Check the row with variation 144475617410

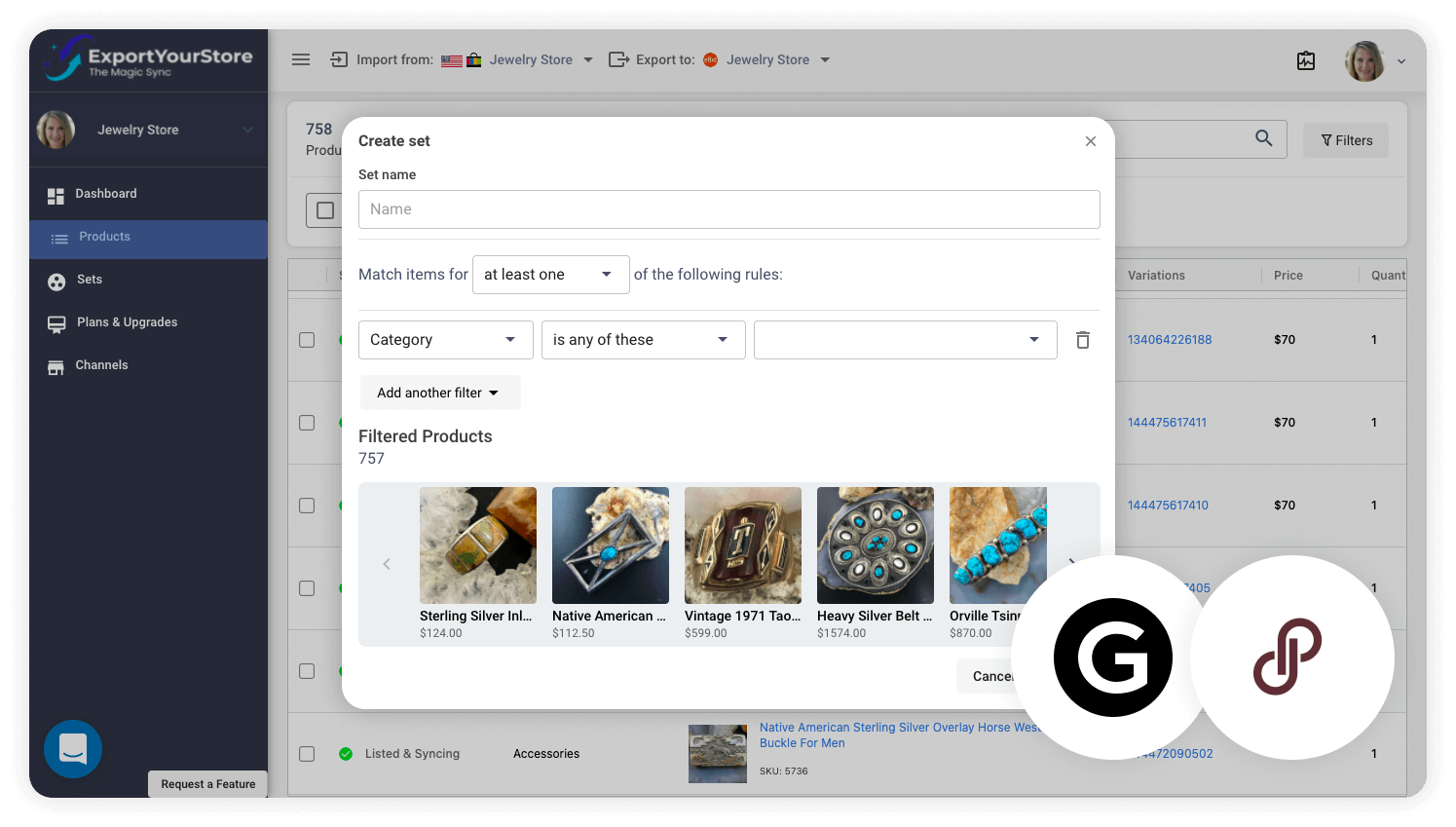pyautogui.click(x=307, y=506)
